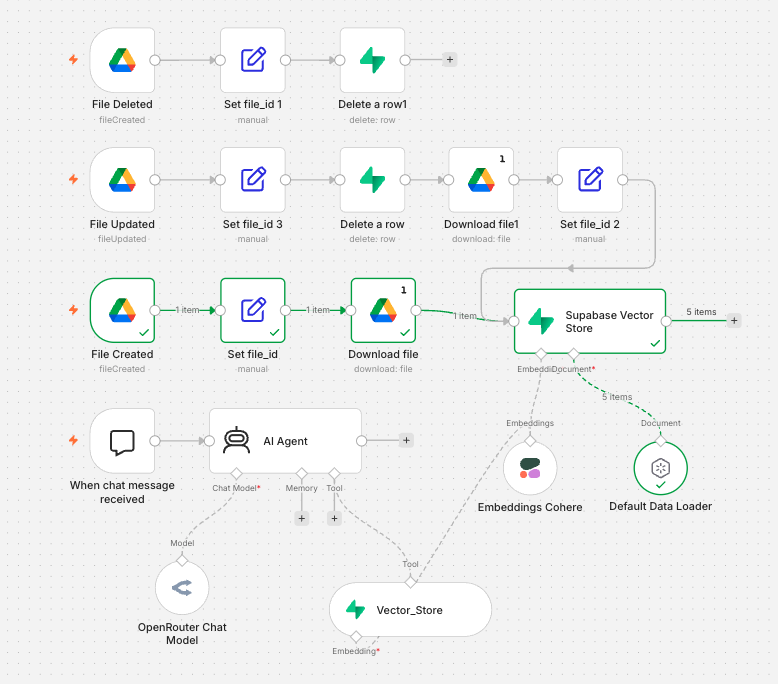This screenshot has width=778, height=684.
Task: Select the "1 item" label after File Created
Action: click(x=187, y=310)
